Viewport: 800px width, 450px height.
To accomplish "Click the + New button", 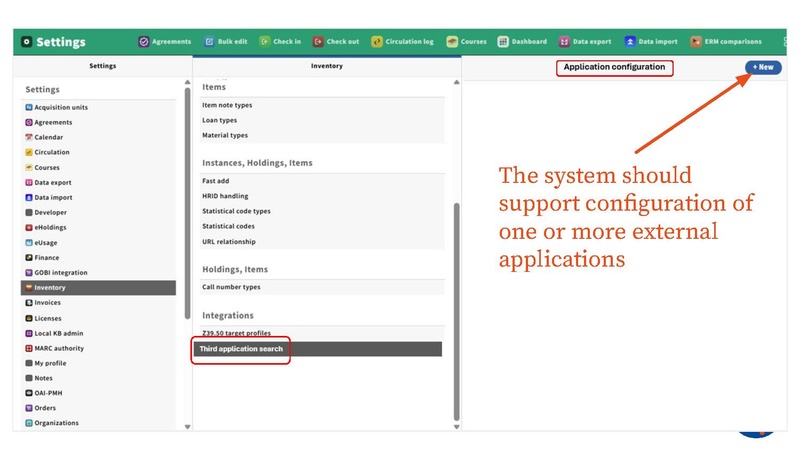I will pos(763,67).
